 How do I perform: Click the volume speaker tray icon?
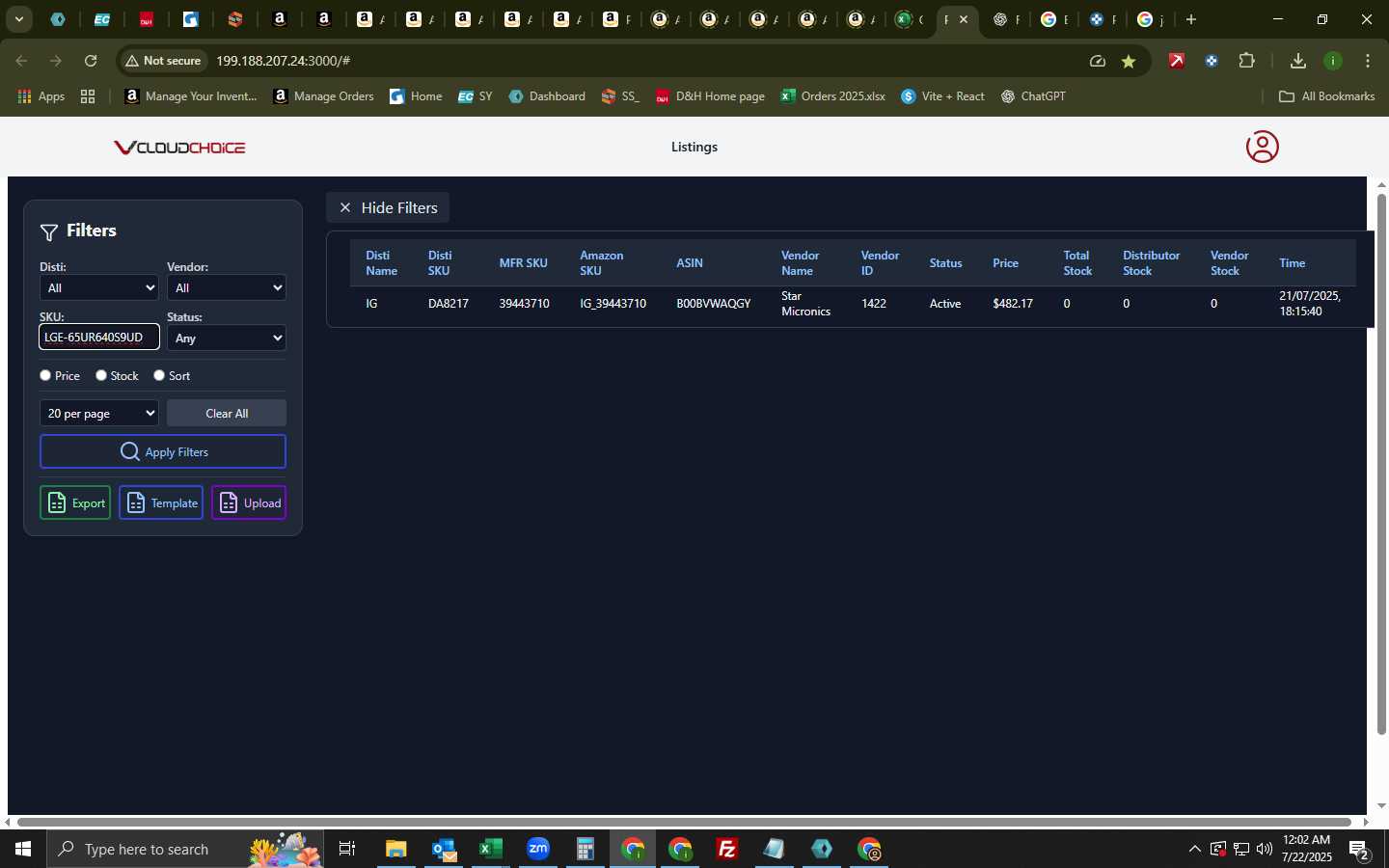click(1265, 849)
